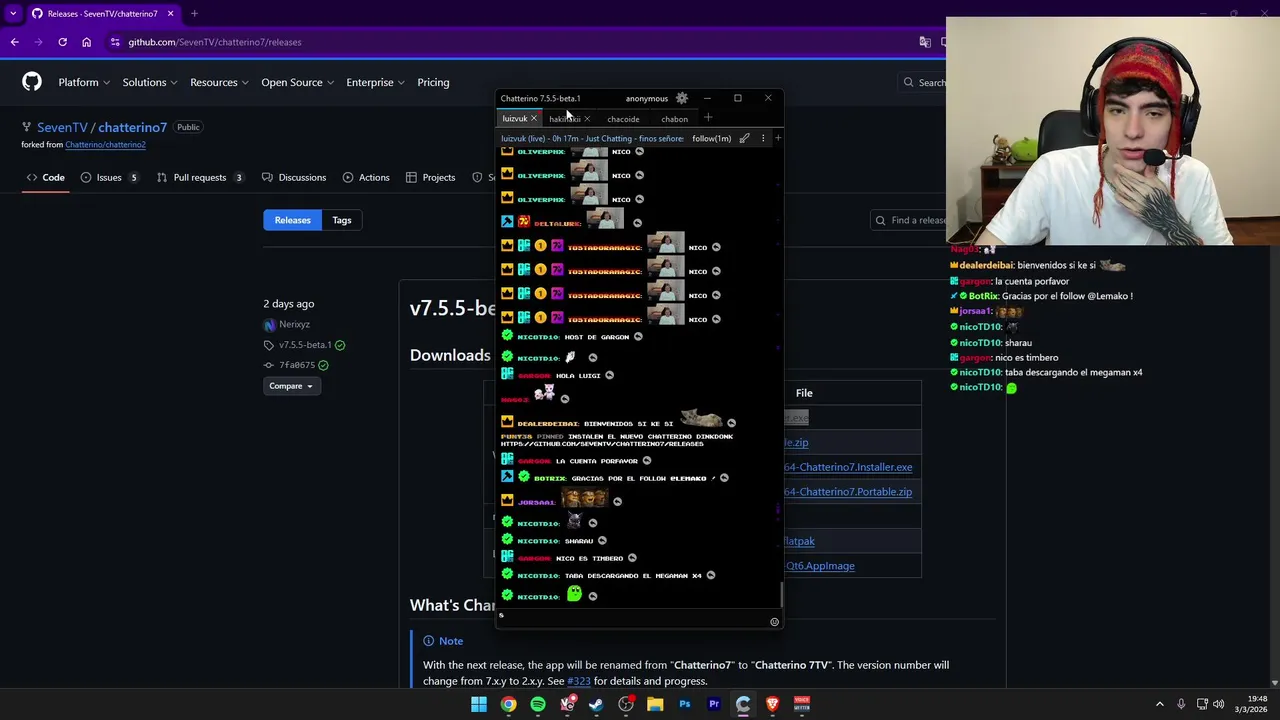1280x720 pixels.
Task: Open a new browser tab
Action: point(194,14)
